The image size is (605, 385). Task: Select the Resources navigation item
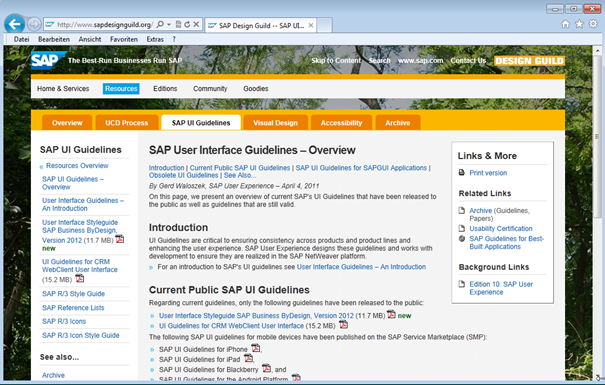pos(121,88)
